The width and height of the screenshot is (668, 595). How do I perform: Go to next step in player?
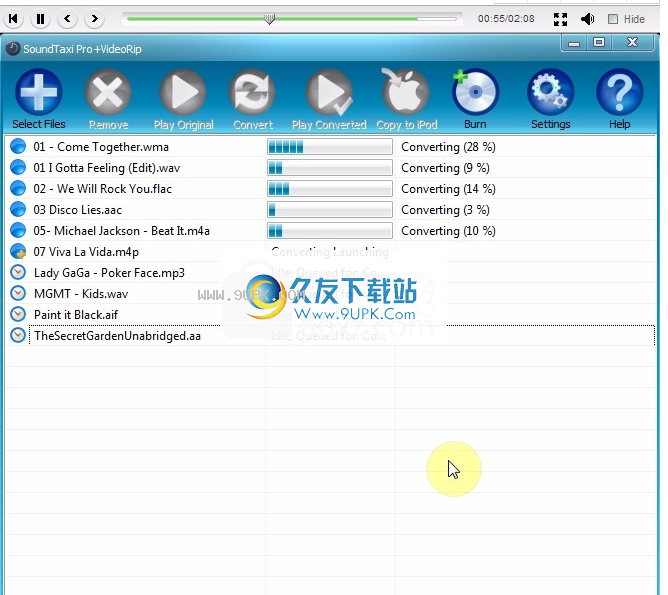(95, 19)
